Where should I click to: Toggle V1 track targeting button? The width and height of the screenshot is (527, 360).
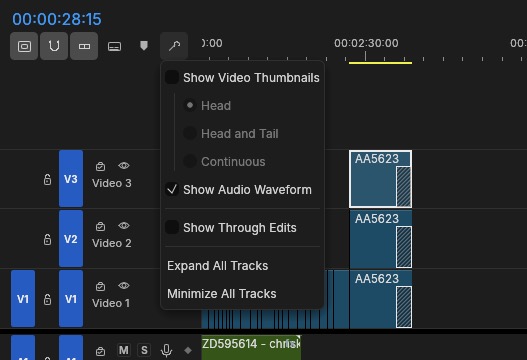pyautogui.click(x=71, y=298)
